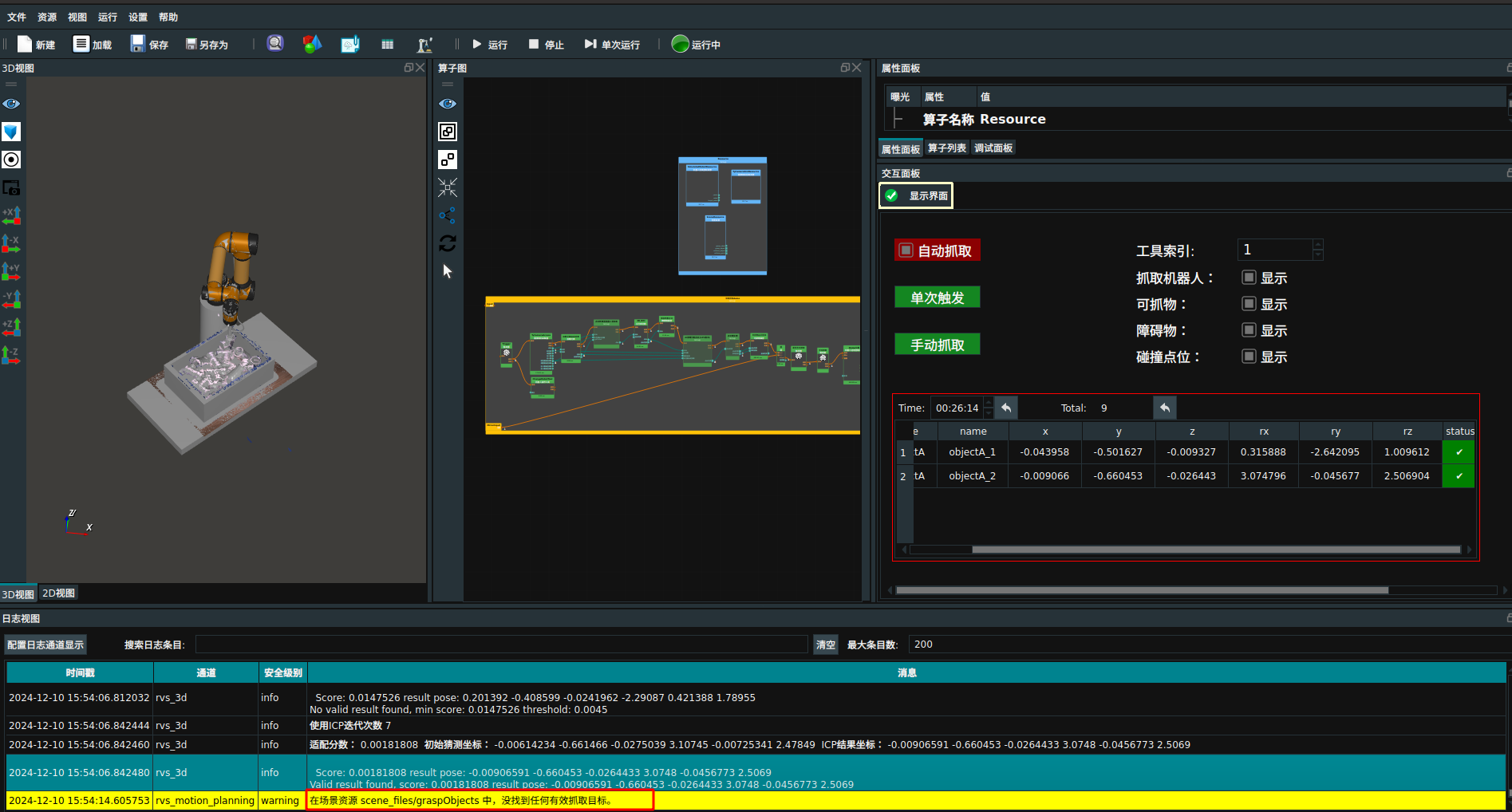Click the fit-to-frame icon in 算子图 sidebar
This screenshot has width=1512, height=812.
click(x=448, y=132)
